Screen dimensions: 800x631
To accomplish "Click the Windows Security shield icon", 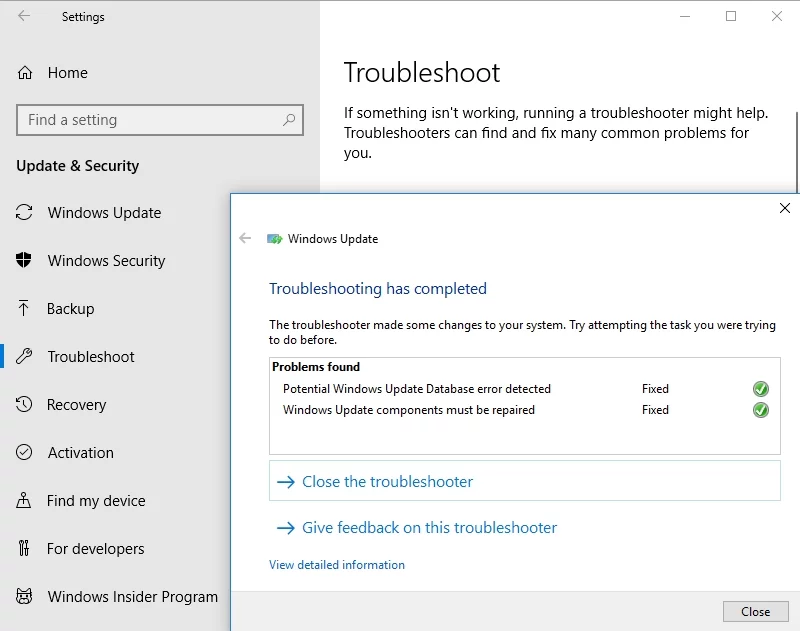I will point(25,261).
